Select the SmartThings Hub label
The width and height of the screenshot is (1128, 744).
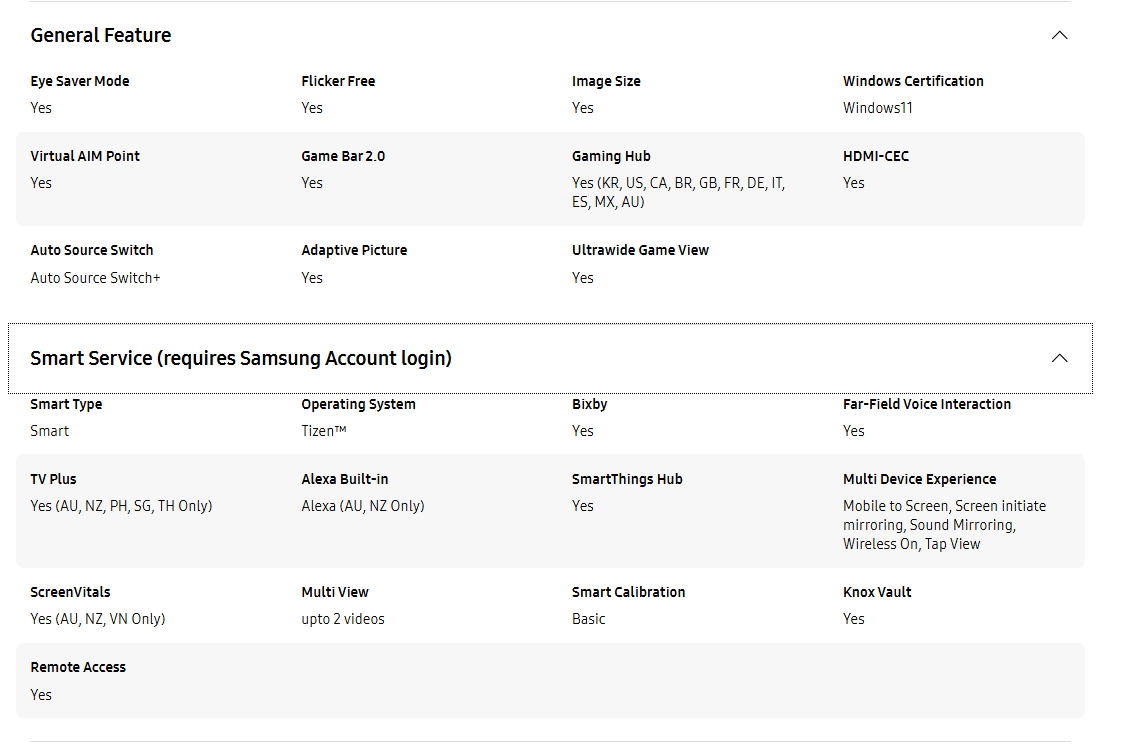[627, 479]
